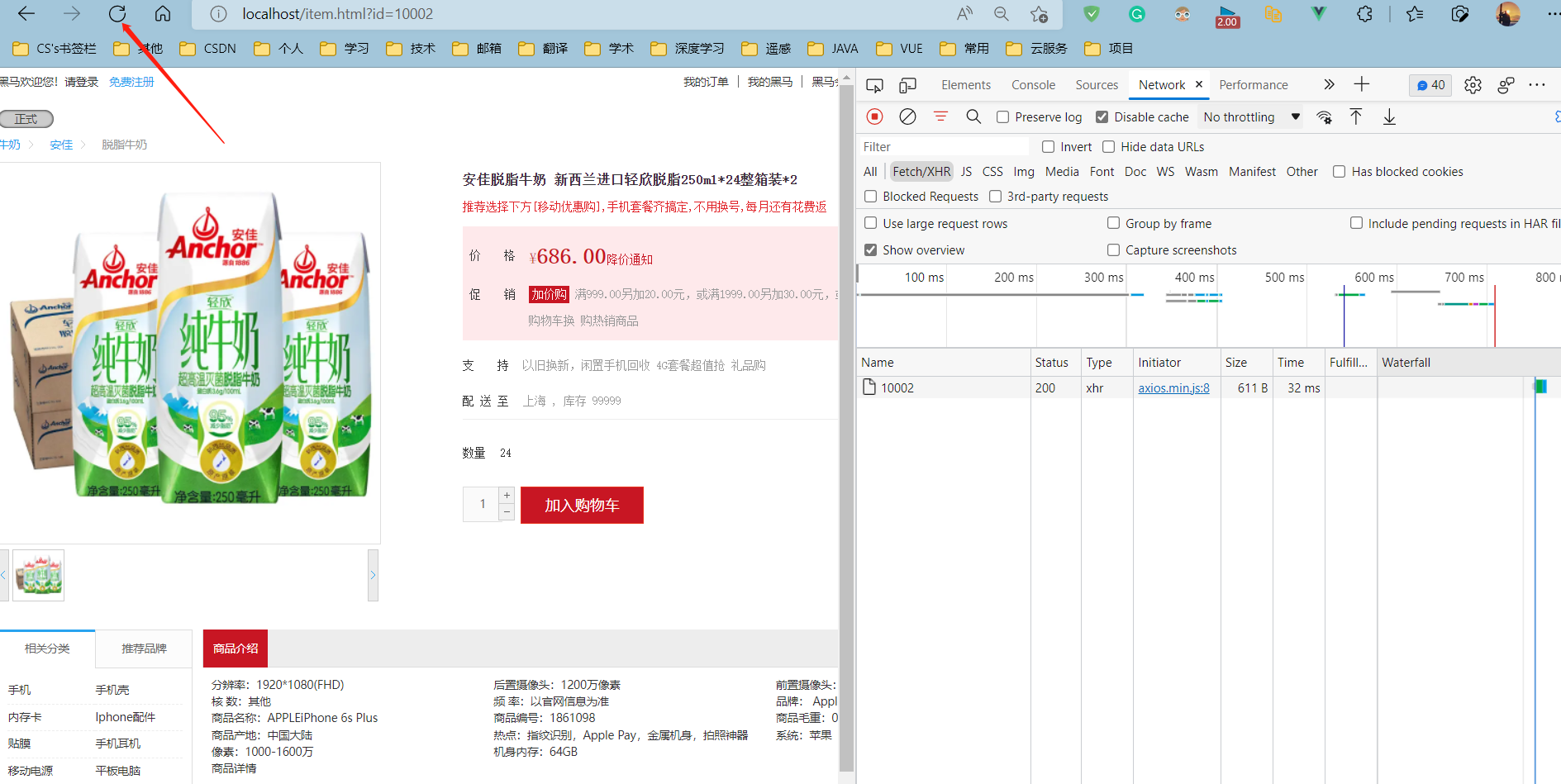This screenshot has height=784, width=1561.
Task: View site information icon in address bar
Action: [x=218, y=14]
